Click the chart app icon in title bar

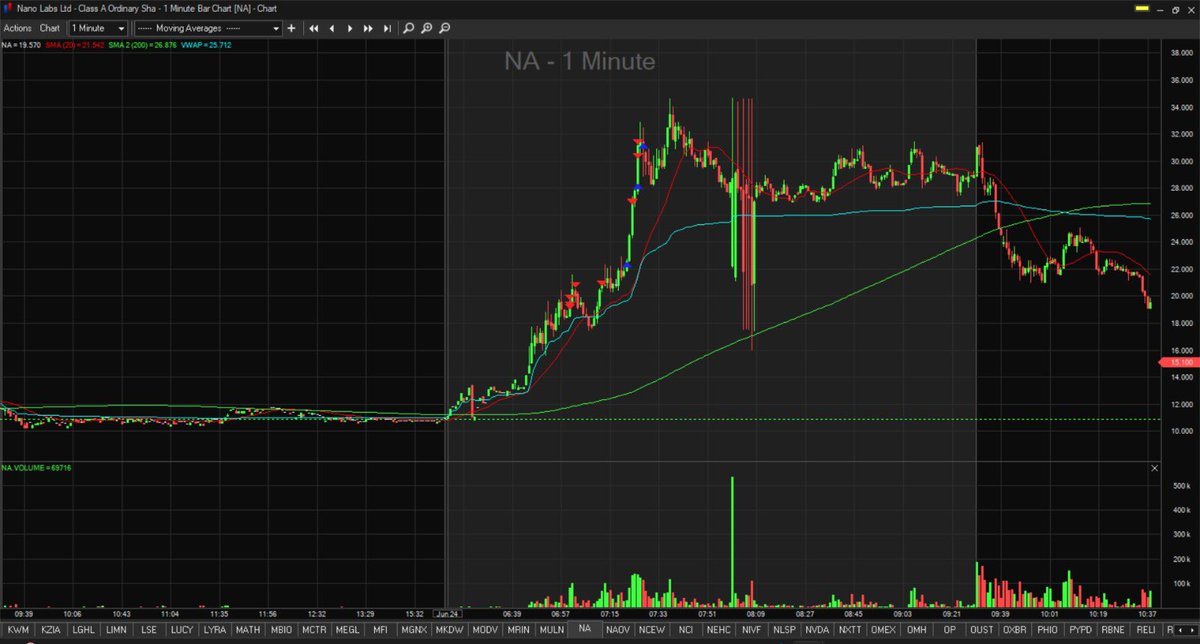pyautogui.click(x=6, y=8)
